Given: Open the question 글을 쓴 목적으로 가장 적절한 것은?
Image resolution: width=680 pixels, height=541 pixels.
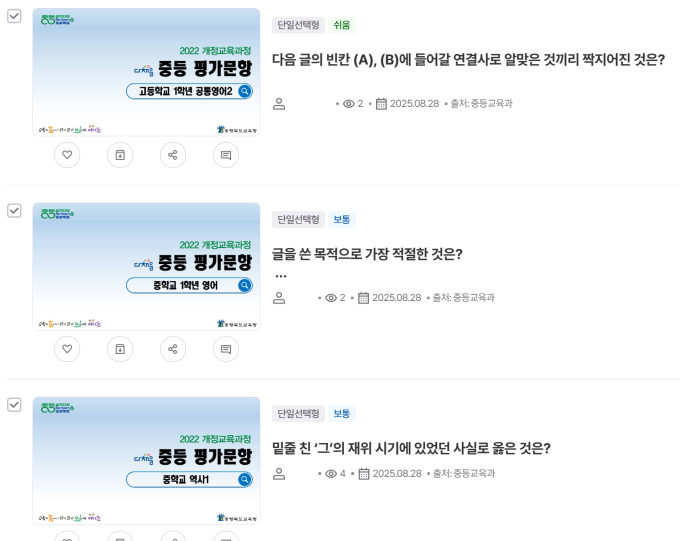Looking at the screenshot, I should [x=367, y=254].
